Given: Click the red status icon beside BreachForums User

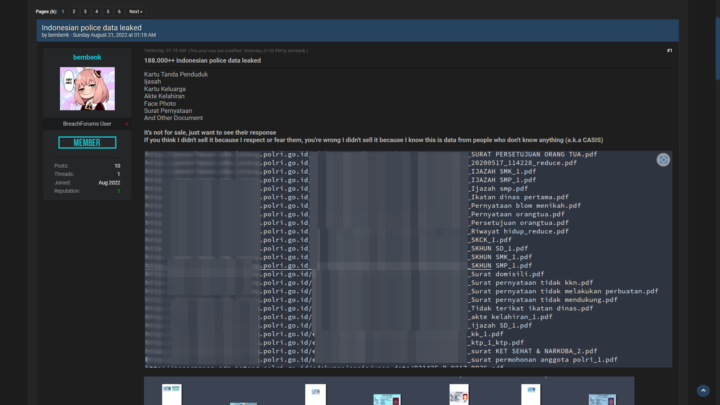Looking at the screenshot, I should pyautogui.click(x=126, y=124).
